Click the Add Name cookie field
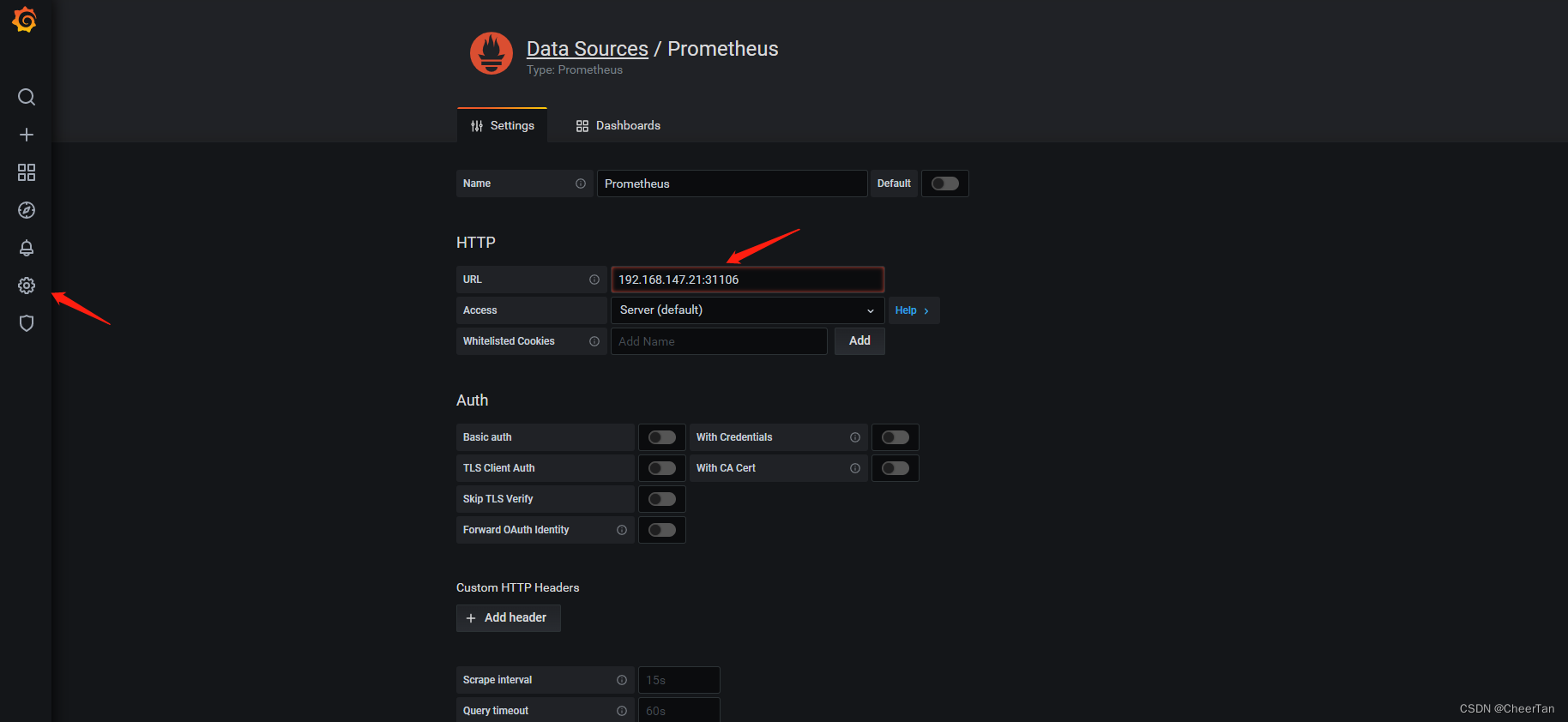1568x722 pixels. (719, 341)
